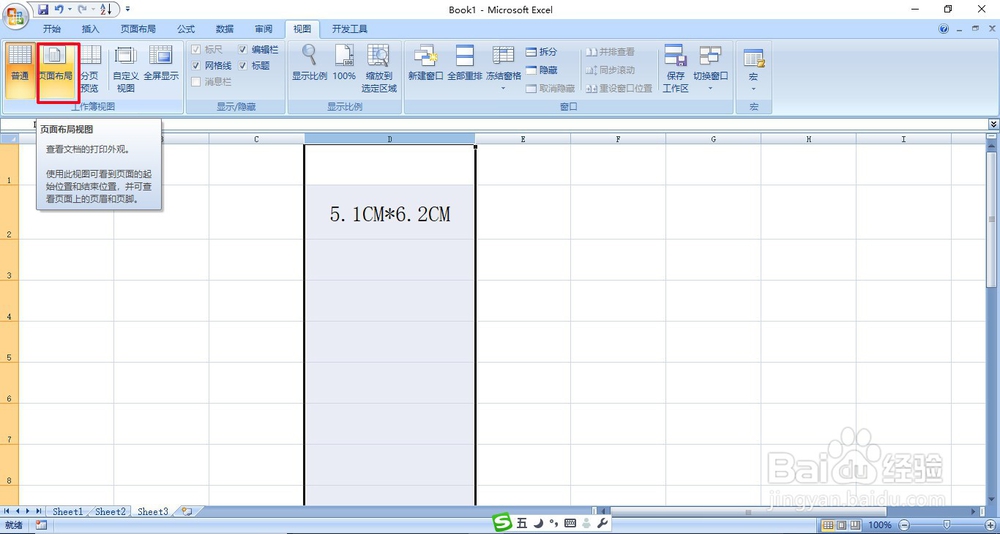
Task: Switch to Page Layout (页面布局) view
Action: (58, 72)
